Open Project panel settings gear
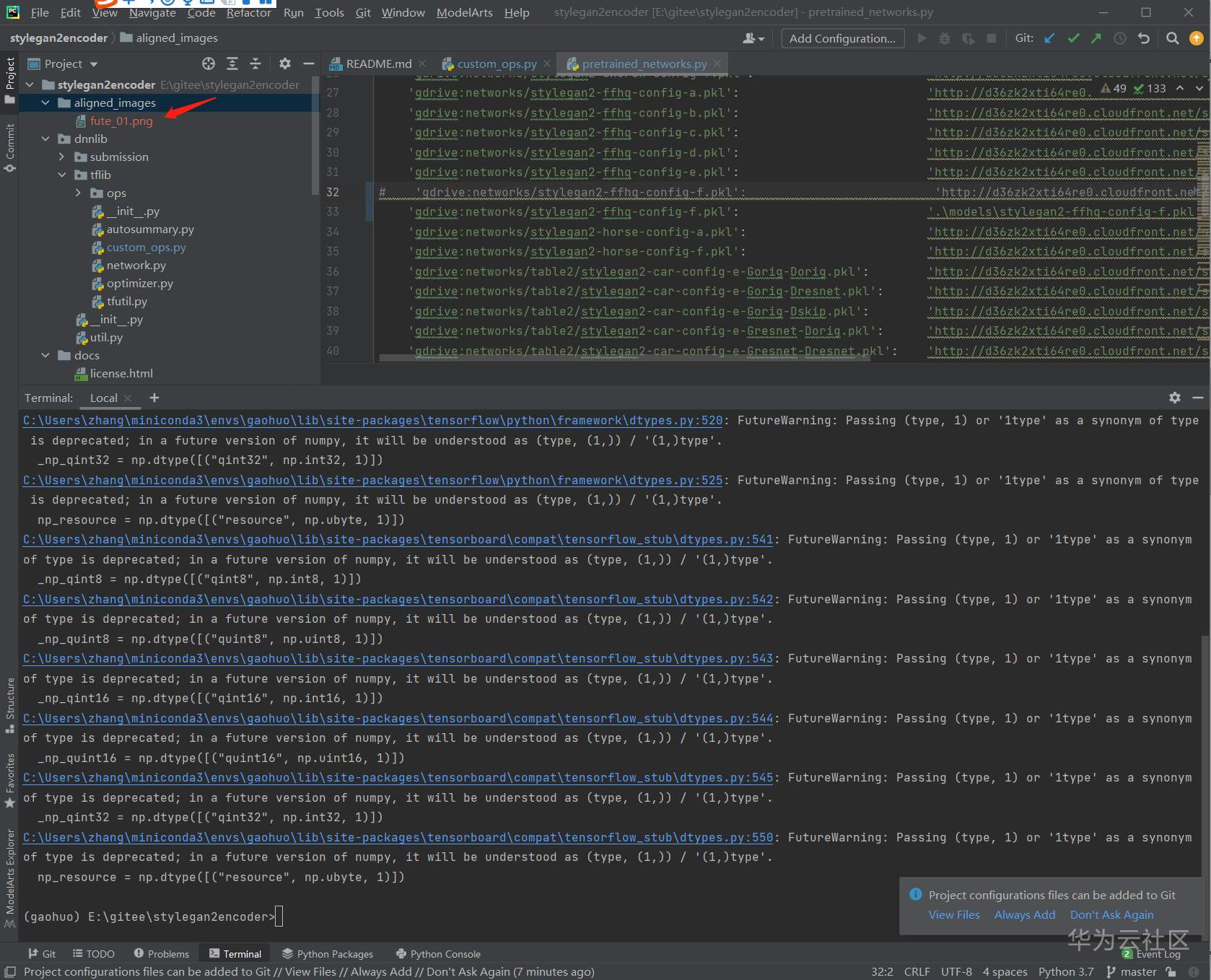 point(285,64)
